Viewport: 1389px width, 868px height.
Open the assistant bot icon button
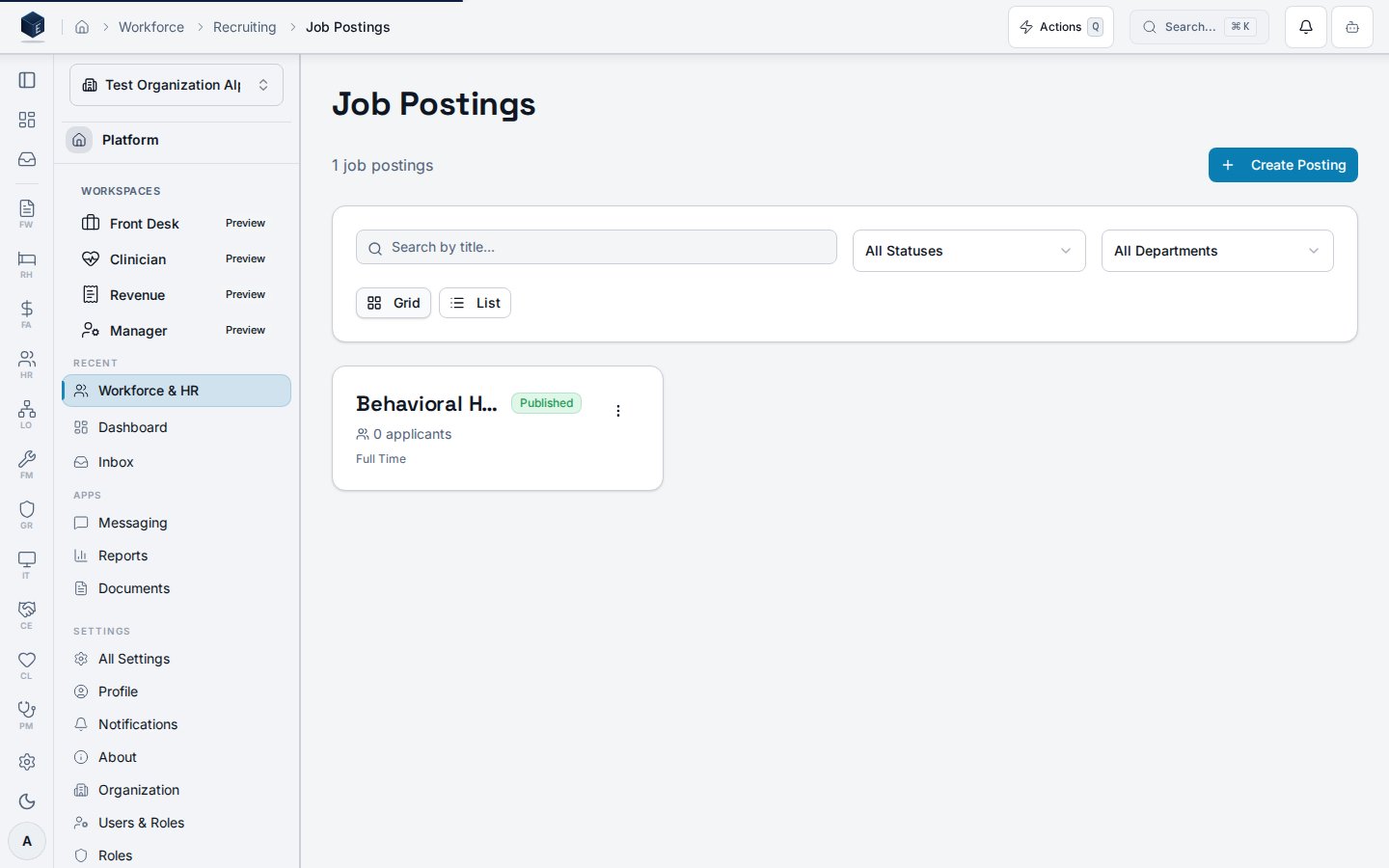(1352, 27)
